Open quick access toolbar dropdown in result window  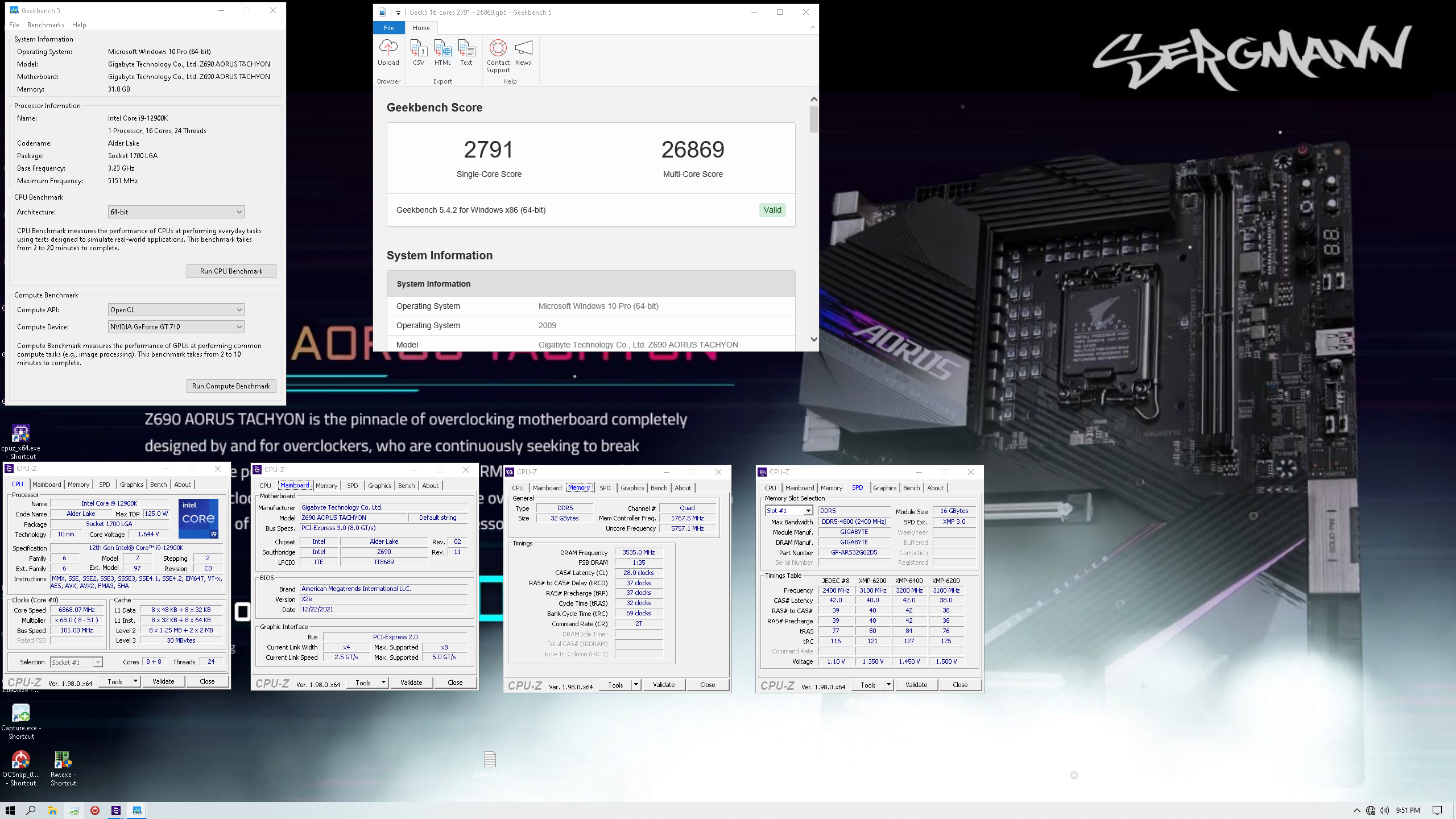[x=398, y=12]
